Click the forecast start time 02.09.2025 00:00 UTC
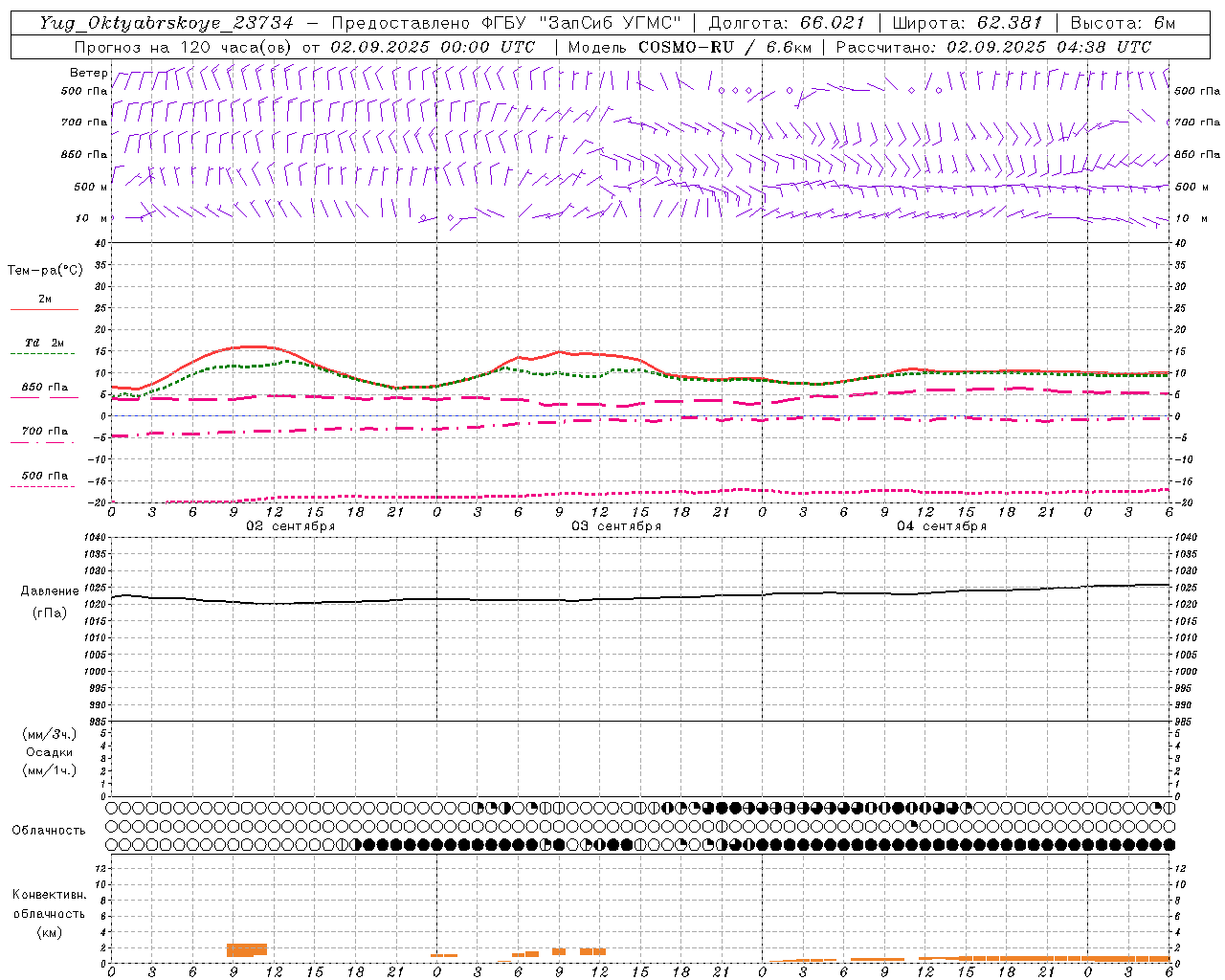This screenshot has width=1225, height=980. [433, 47]
